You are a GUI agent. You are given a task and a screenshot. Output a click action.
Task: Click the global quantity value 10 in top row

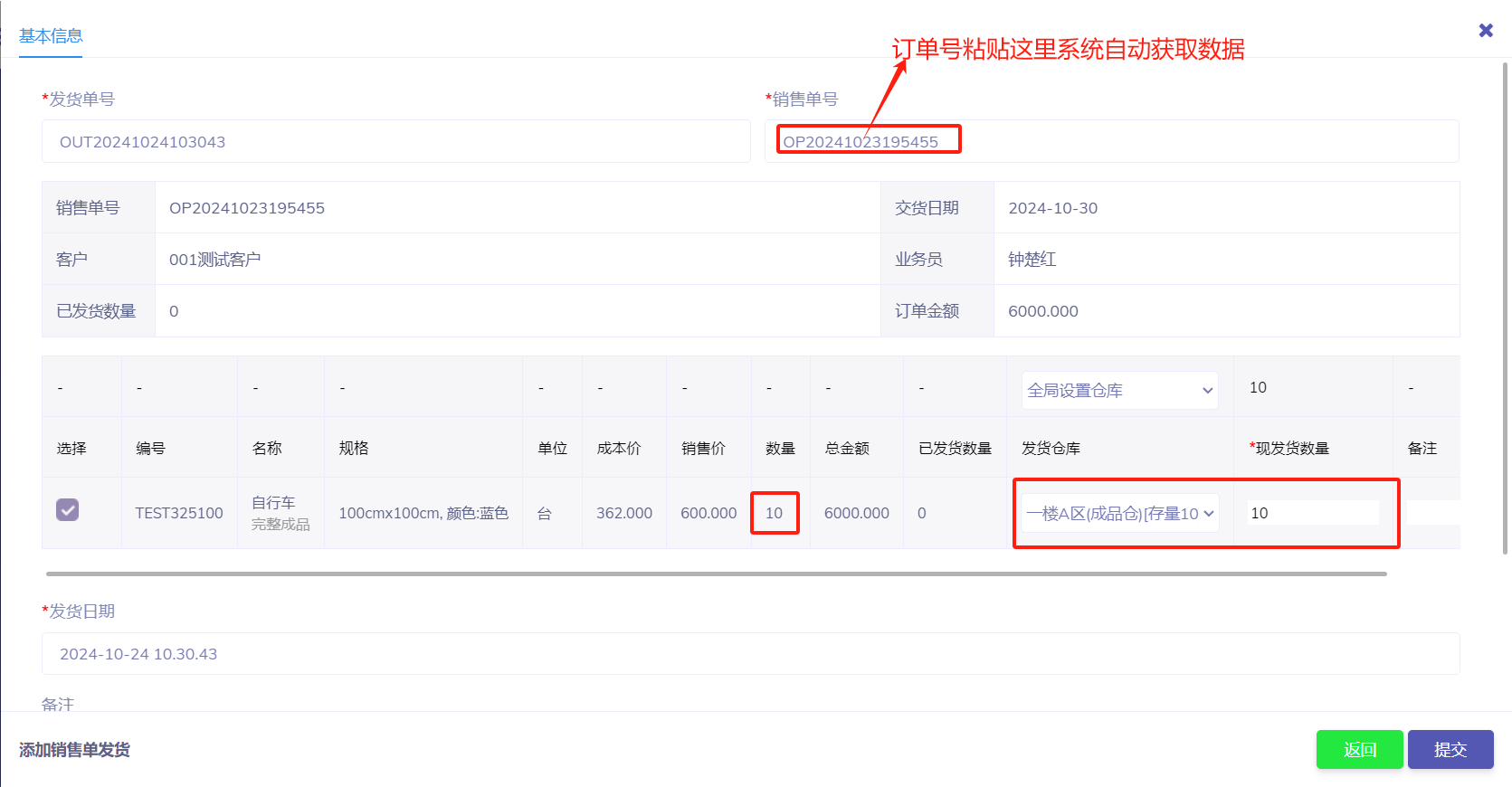[x=1258, y=387]
